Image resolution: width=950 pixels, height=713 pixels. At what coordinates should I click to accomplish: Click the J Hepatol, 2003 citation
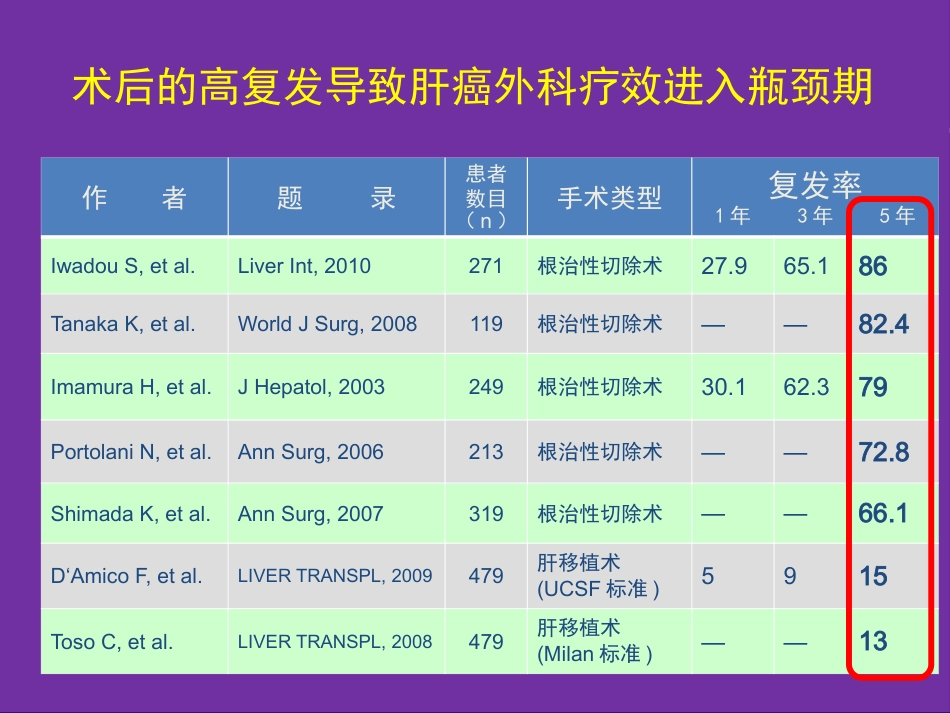coord(311,387)
